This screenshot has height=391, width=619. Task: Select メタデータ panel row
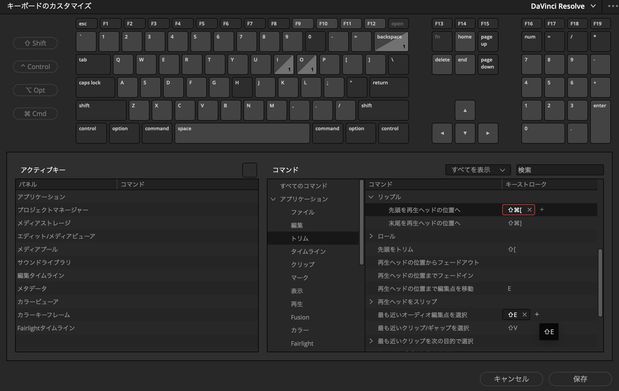tap(137, 289)
